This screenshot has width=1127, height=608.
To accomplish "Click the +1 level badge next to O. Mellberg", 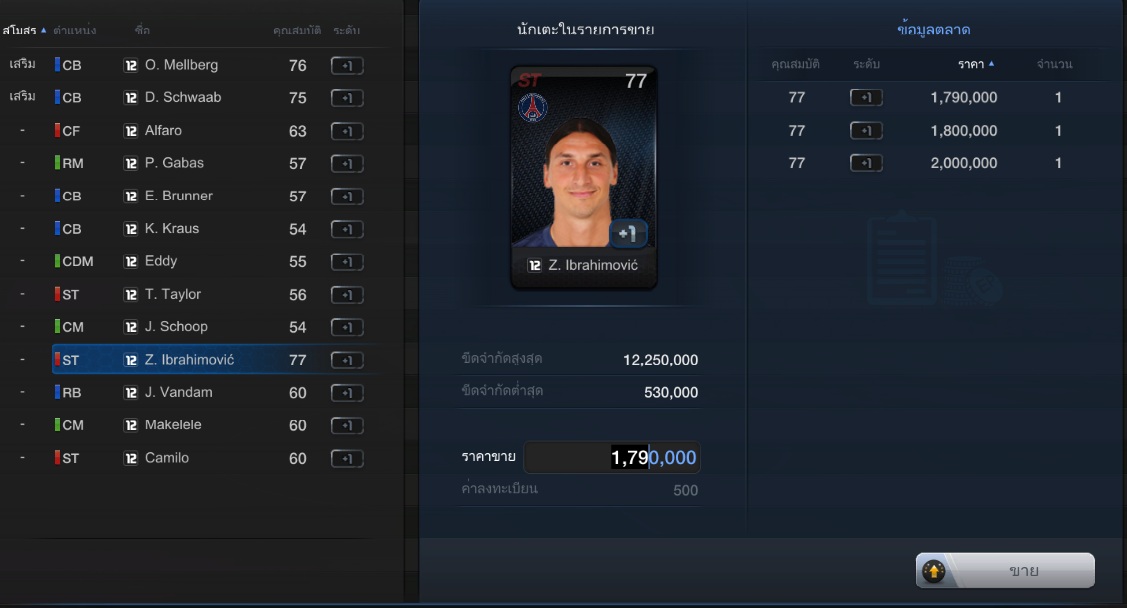I will [347, 65].
